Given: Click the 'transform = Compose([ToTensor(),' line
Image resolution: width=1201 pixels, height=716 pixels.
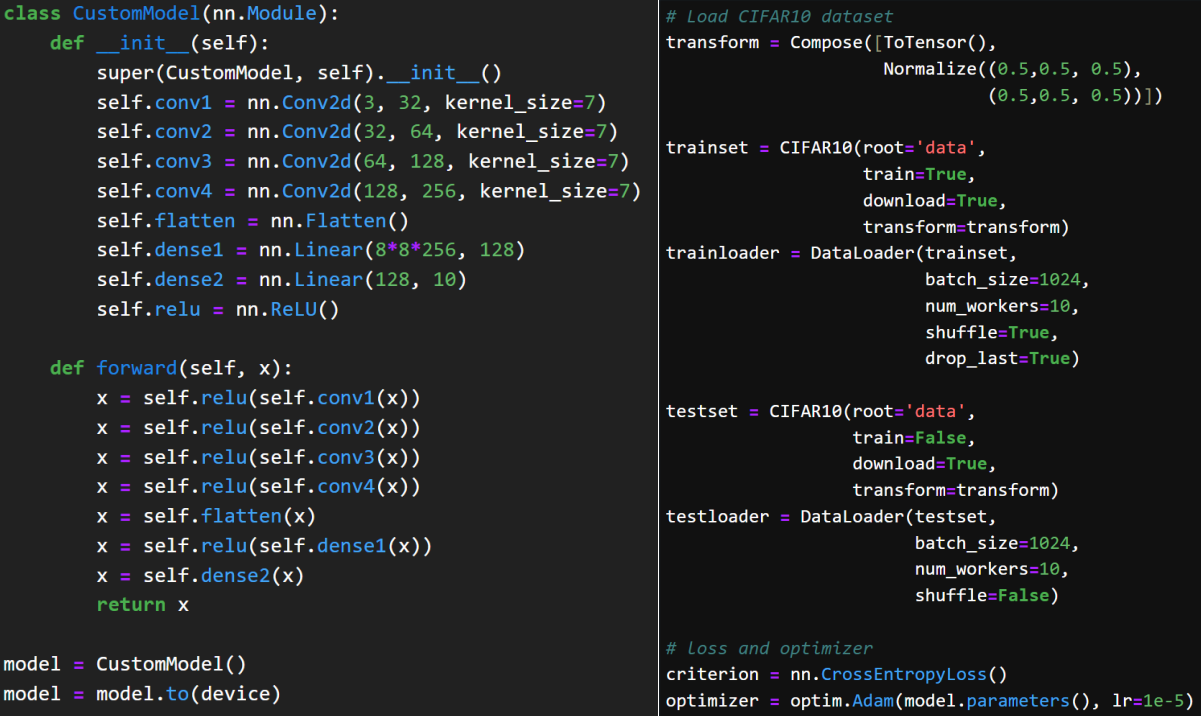Looking at the screenshot, I should point(831,42).
